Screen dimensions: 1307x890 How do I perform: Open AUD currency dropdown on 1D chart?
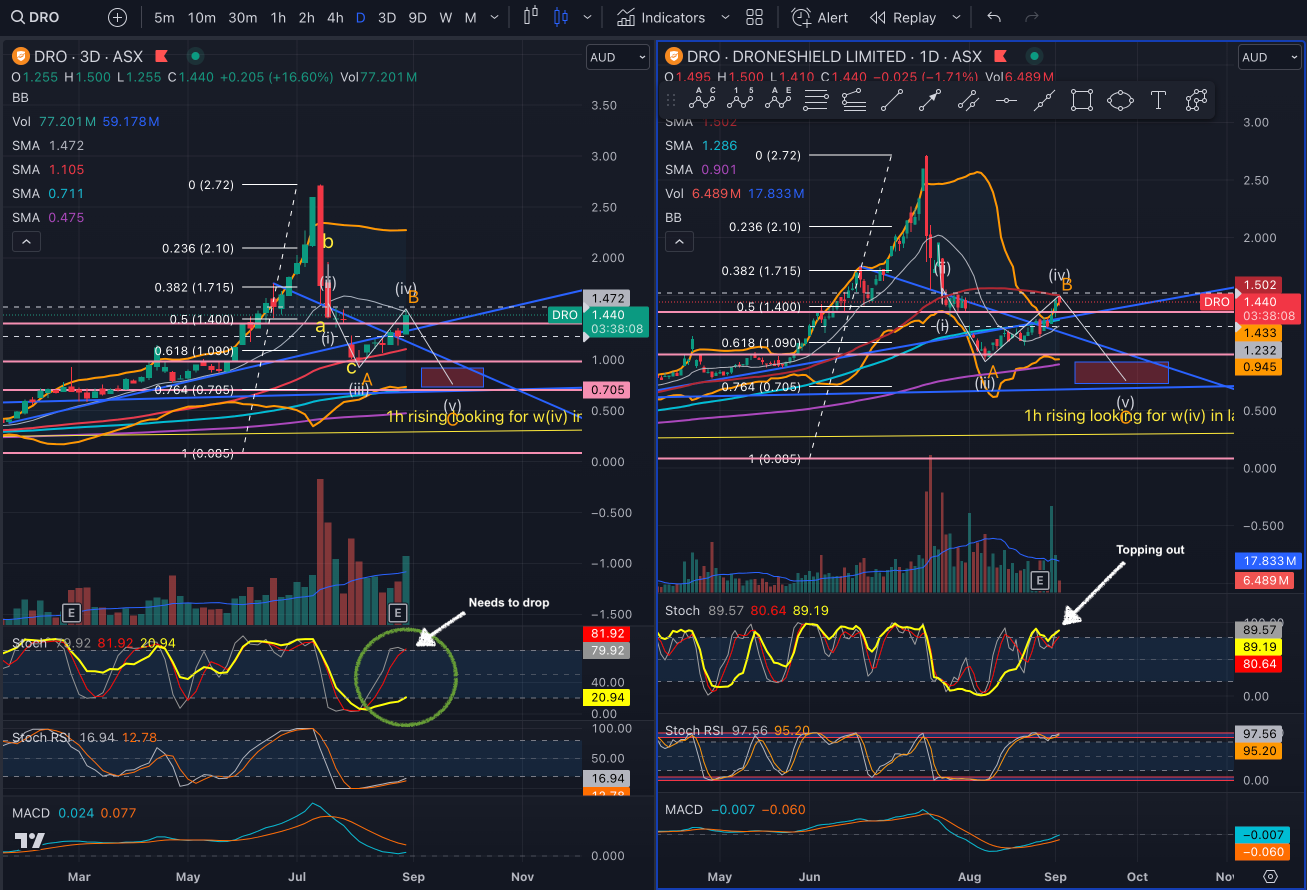[1269, 57]
